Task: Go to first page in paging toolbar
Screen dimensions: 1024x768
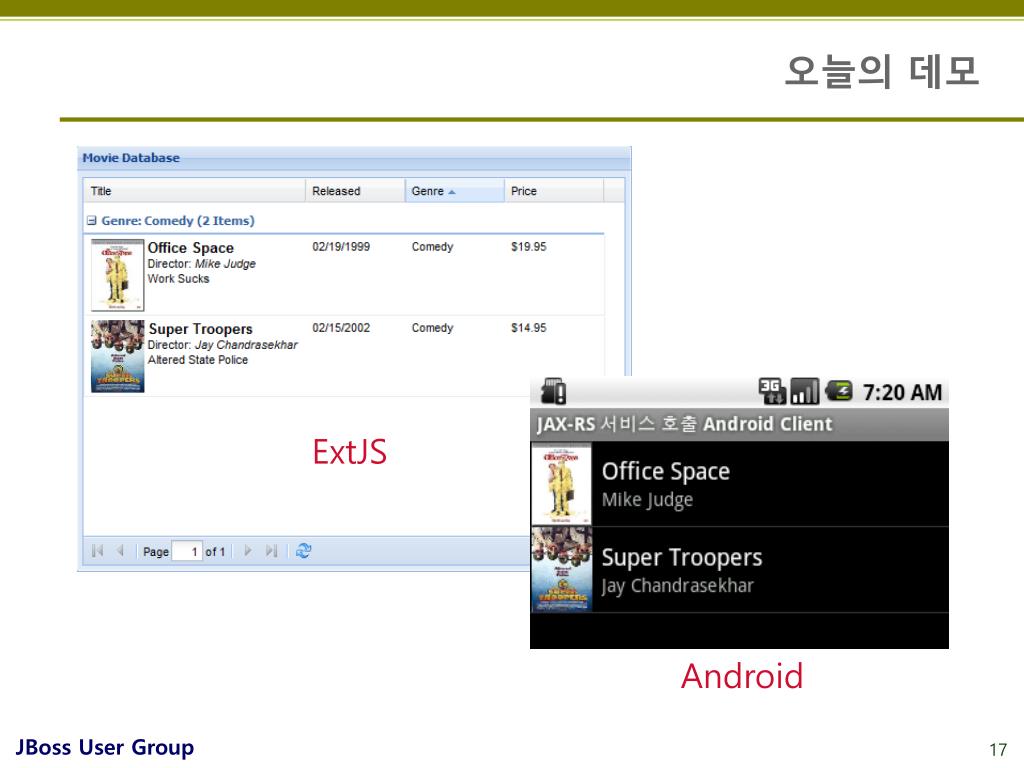Action: coord(98,551)
